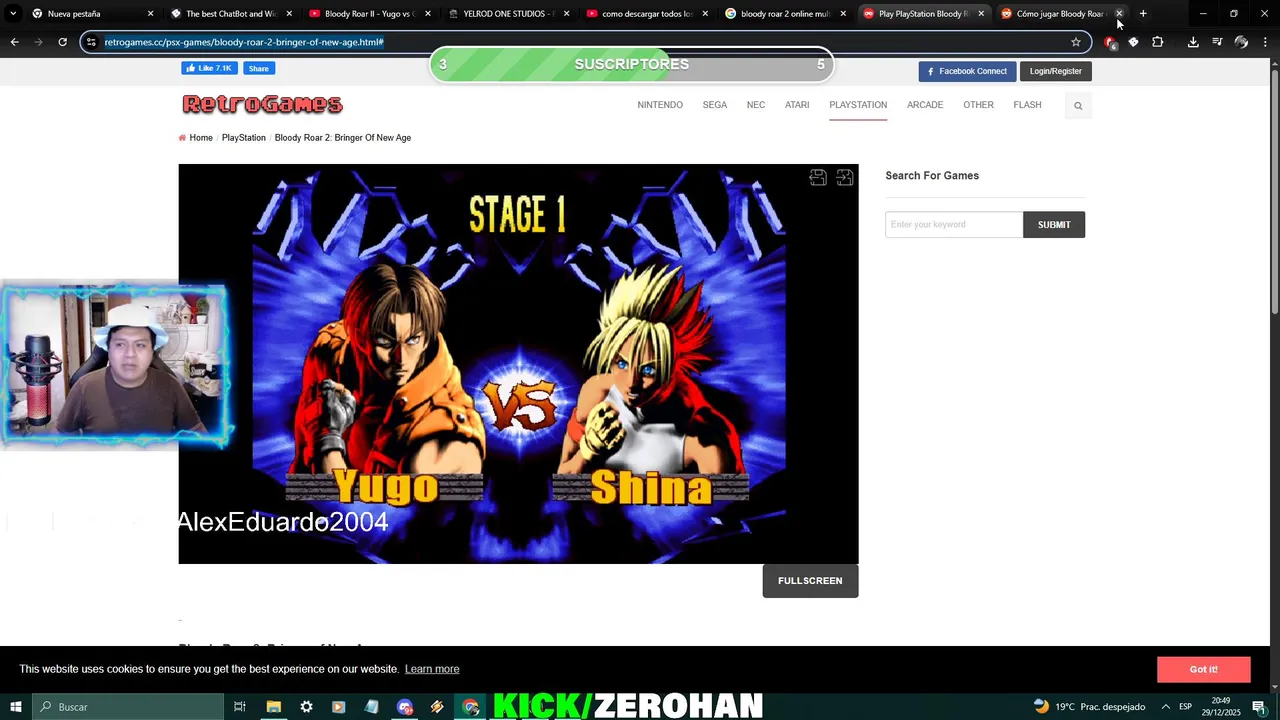Close the Nueva pestaña tab
The height and width of the screenshot is (720, 1280).
click(151, 14)
